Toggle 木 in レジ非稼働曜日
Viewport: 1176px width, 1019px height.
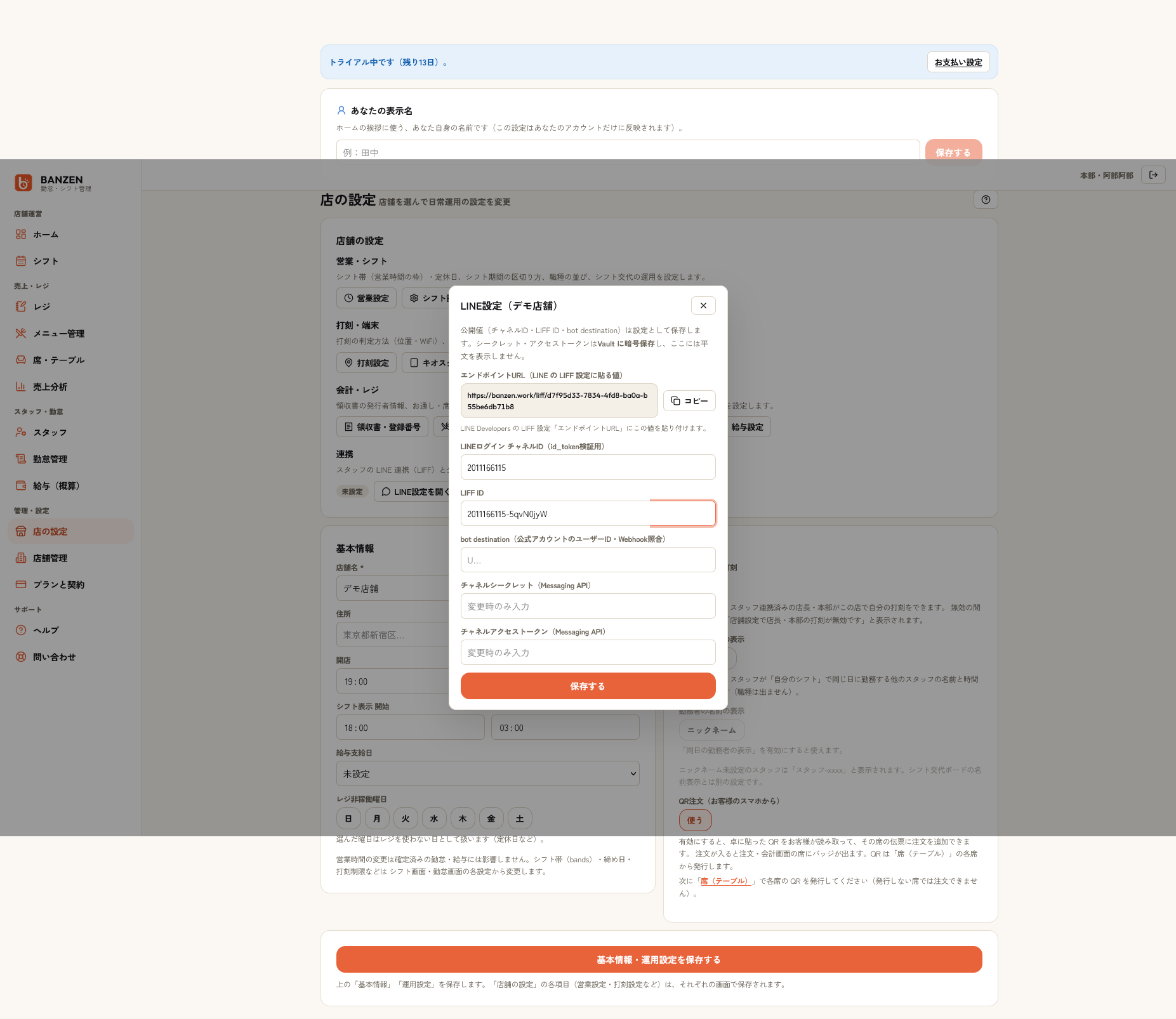(463, 818)
